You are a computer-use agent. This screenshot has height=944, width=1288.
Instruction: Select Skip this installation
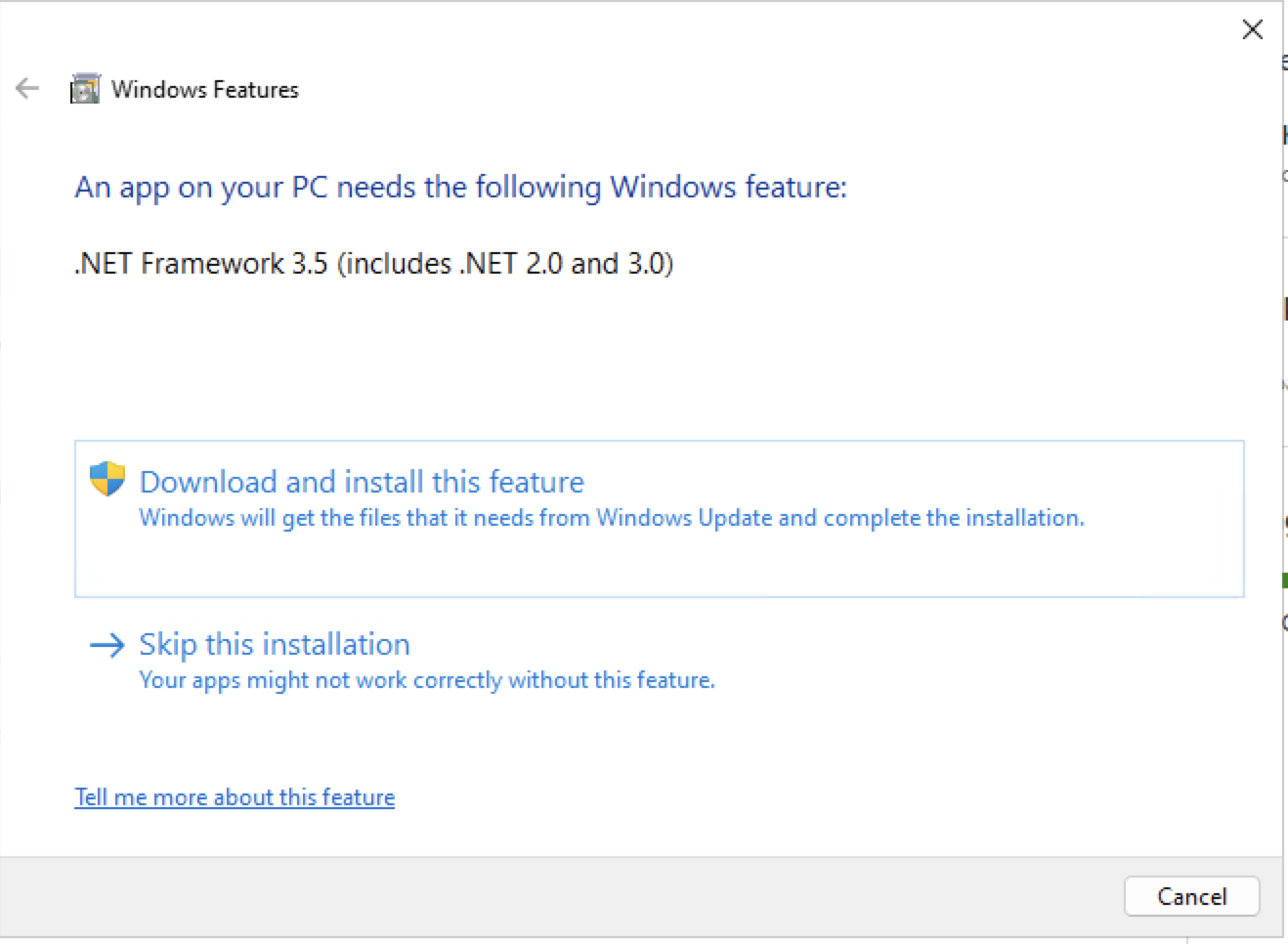(x=275, y=645)
